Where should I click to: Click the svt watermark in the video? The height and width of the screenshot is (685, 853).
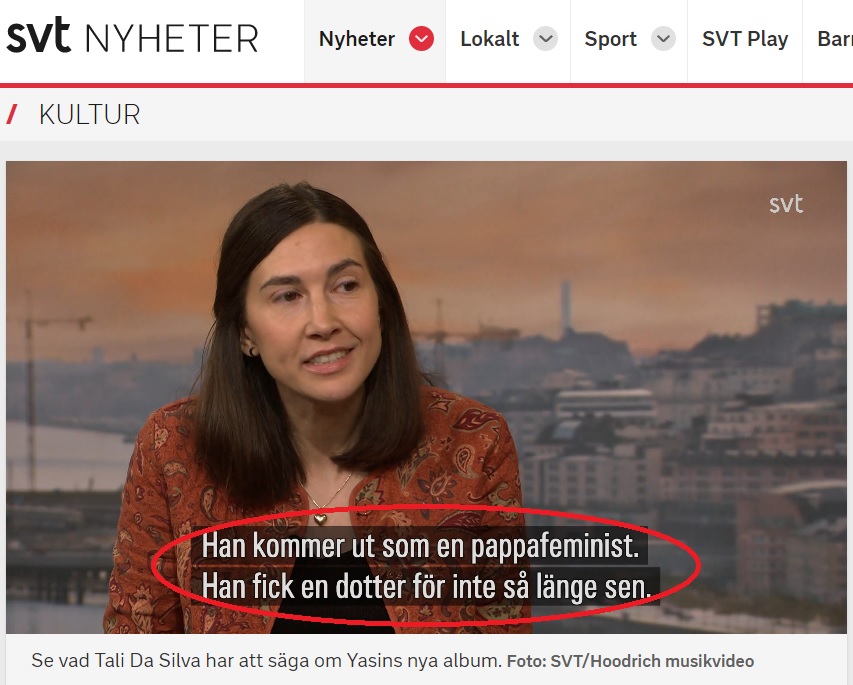pos(786,204)
